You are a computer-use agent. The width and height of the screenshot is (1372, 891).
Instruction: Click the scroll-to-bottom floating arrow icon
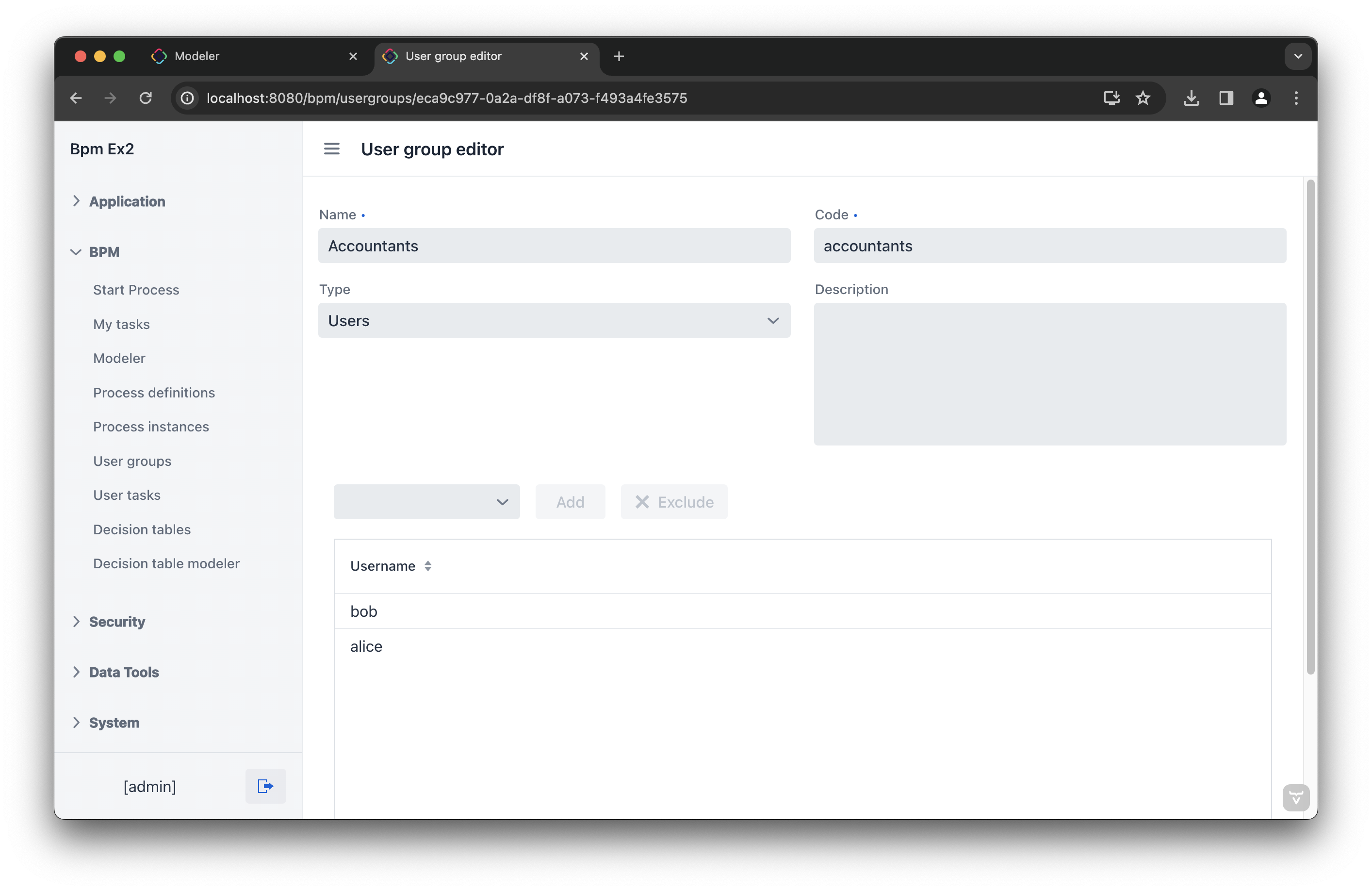click(1296, 797)
